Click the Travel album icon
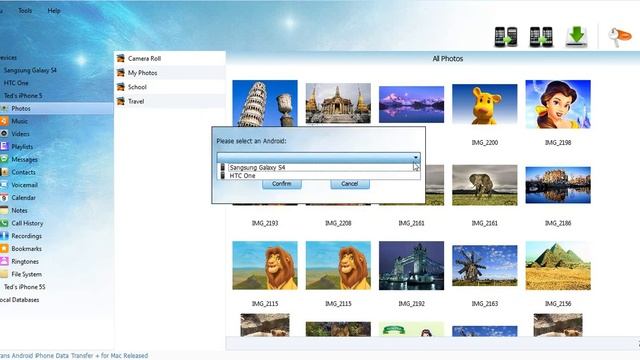The image size is (640, 360). pos(120,101)
